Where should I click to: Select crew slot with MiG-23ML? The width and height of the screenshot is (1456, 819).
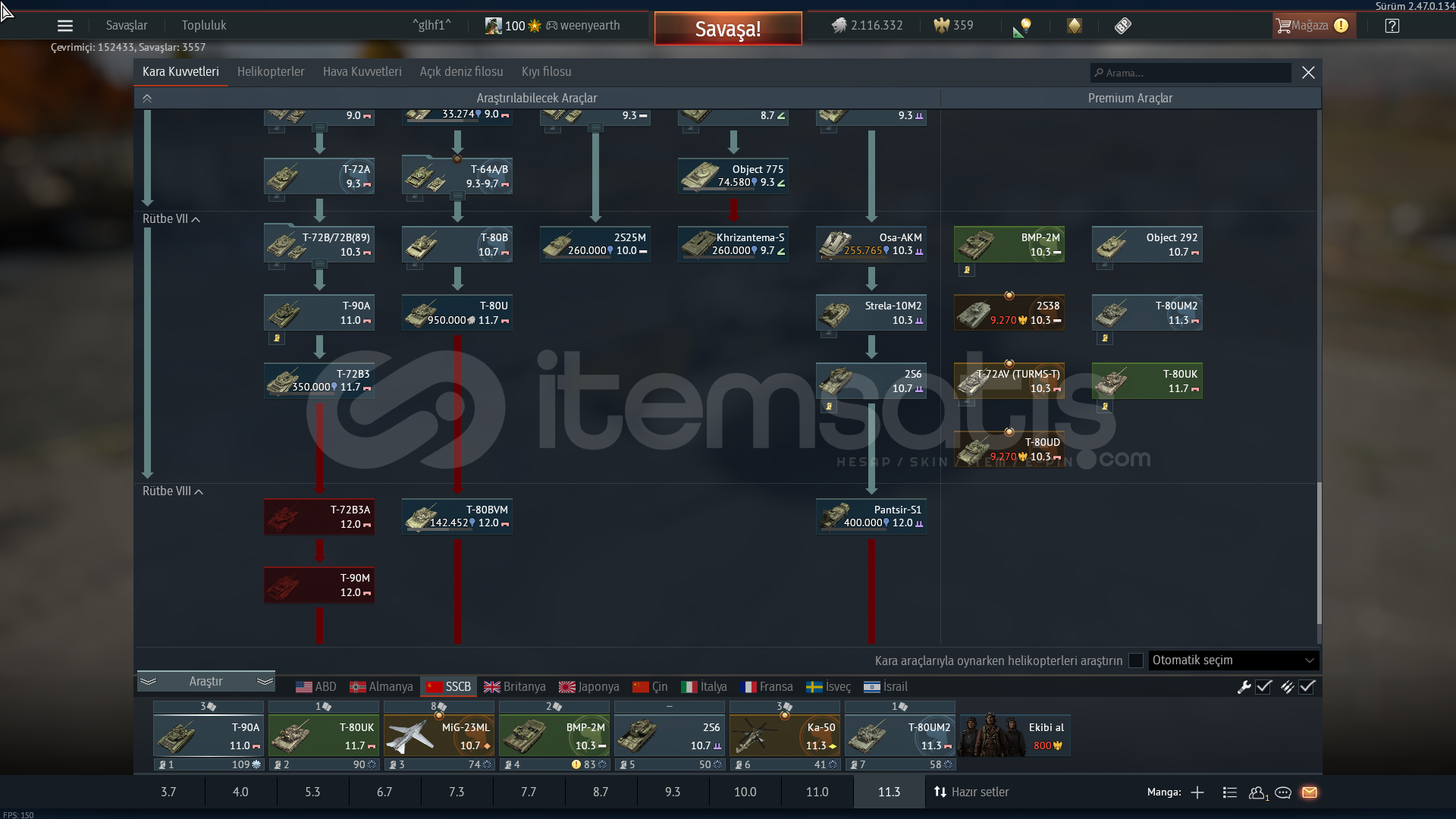(x=439, y=736)
